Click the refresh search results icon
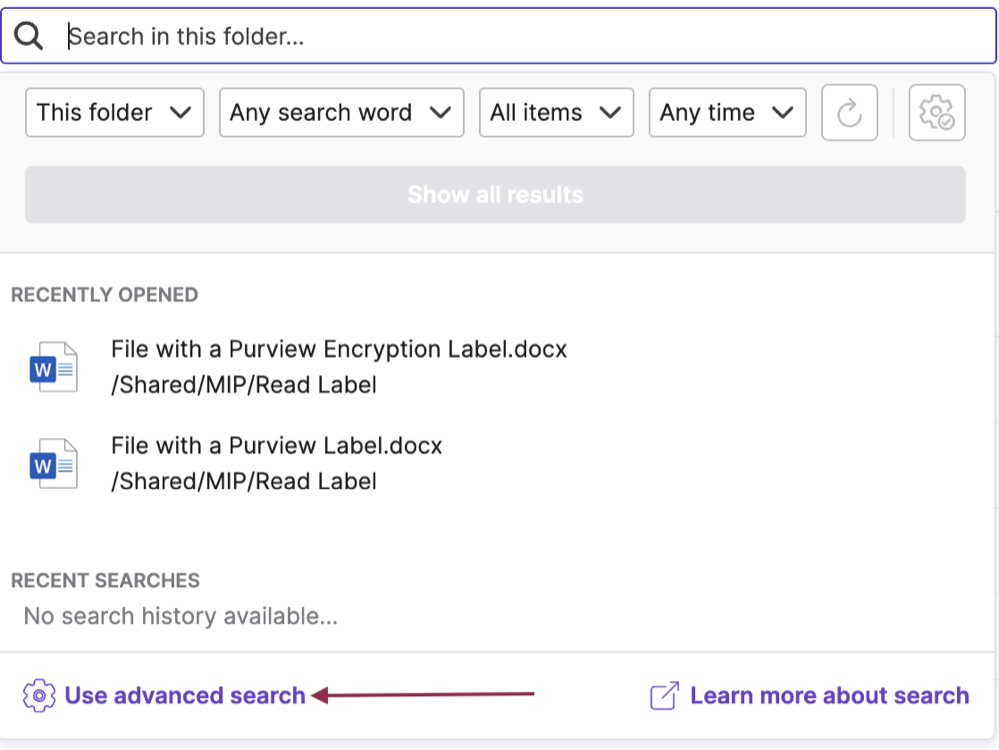This screenshot has height=750, width=999. point(849,112)
